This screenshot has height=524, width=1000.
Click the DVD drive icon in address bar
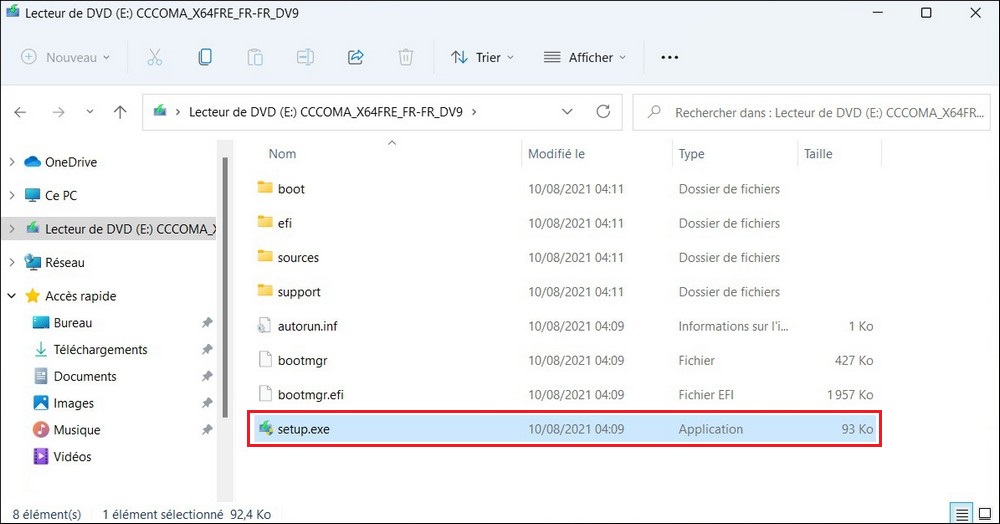coord(160,112)
